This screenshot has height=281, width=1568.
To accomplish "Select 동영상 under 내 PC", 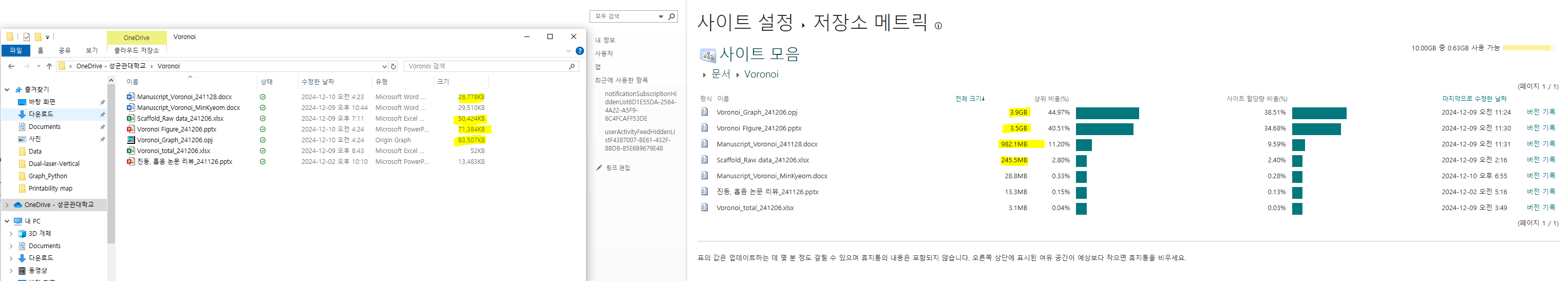I will click(37, 271).
